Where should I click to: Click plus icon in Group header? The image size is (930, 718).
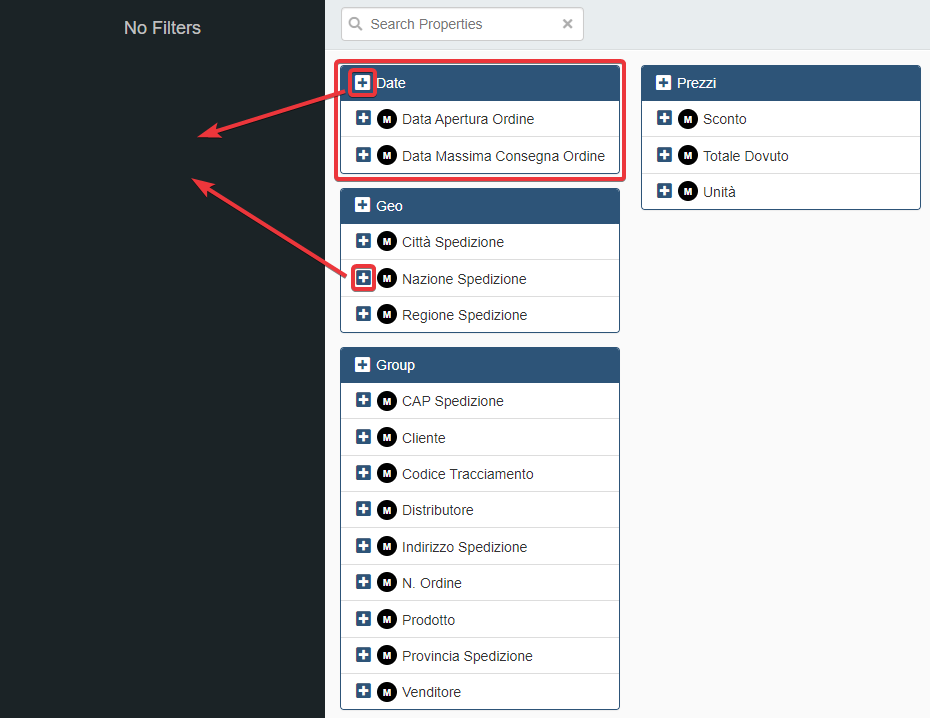[362, 365]
